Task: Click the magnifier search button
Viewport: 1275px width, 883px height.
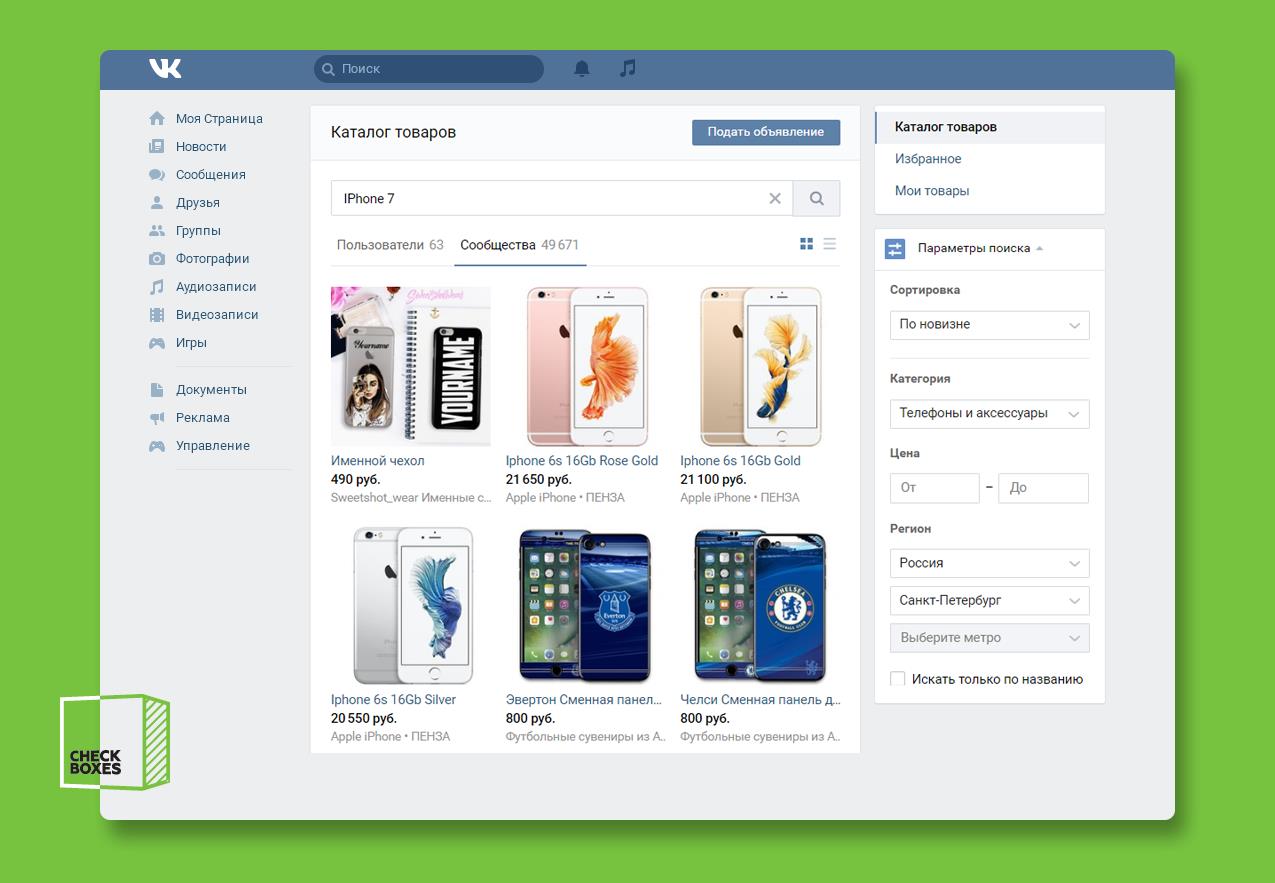Action: [x=816, y=198]
